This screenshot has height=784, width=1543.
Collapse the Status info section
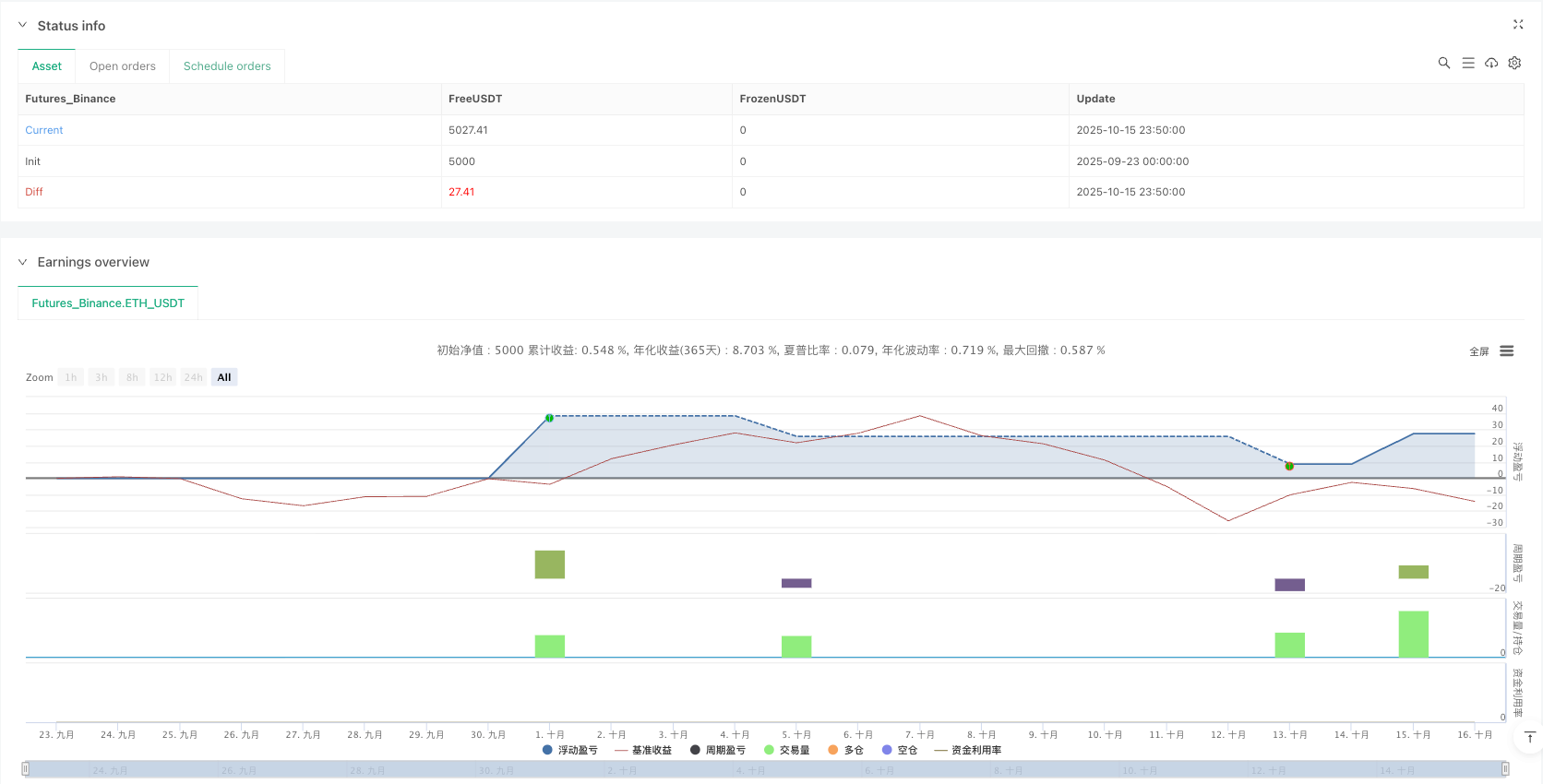23,26
